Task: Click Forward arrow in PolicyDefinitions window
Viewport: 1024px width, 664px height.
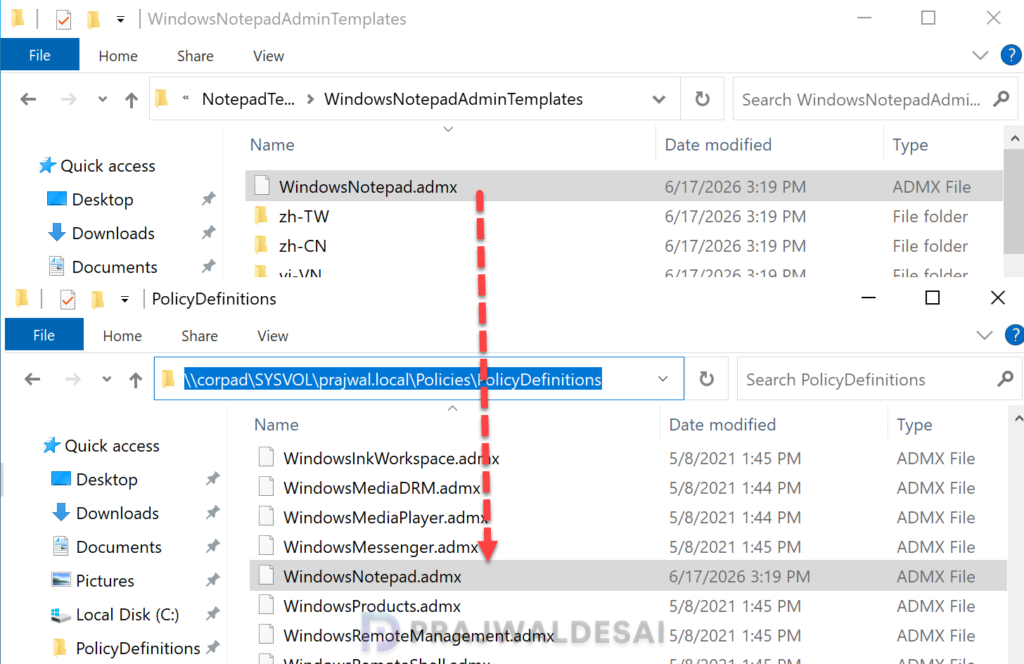Action: (72, 379)
